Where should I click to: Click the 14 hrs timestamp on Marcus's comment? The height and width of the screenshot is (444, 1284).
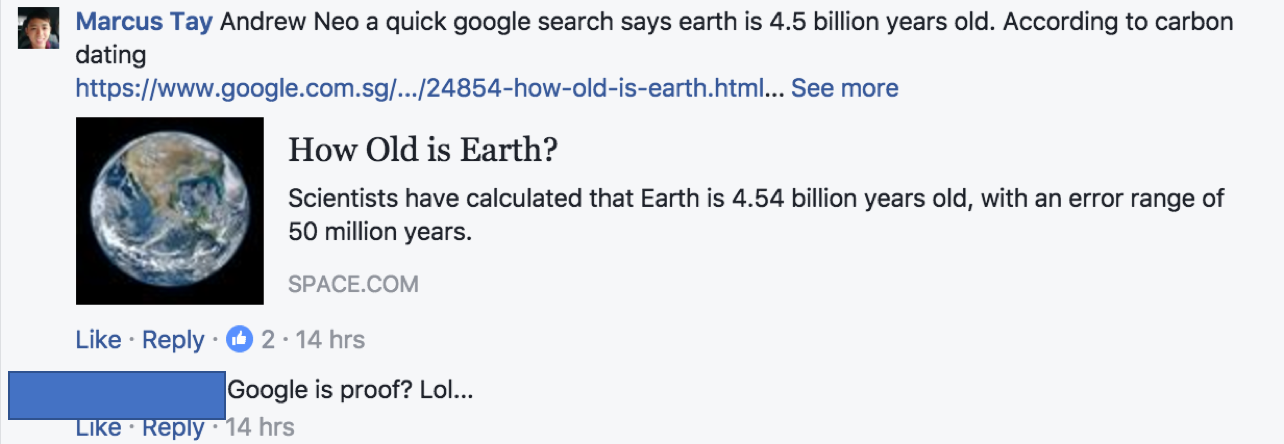coord(330,340)
